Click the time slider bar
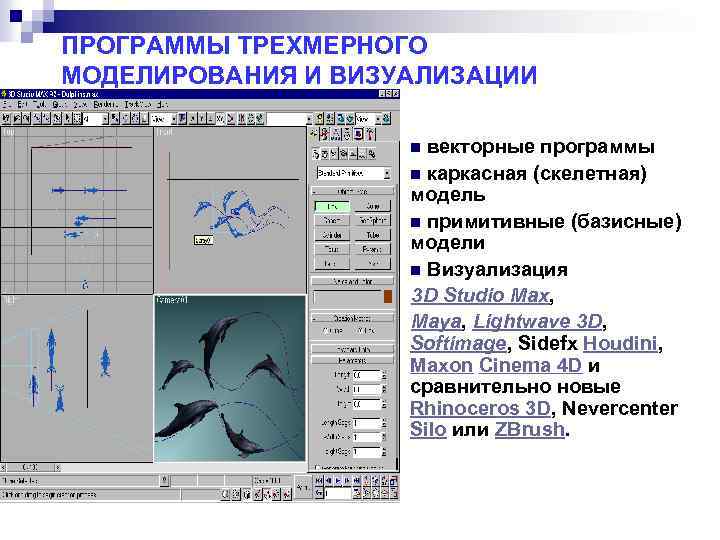Screen dimensions: 720x540 click(30, 467)
